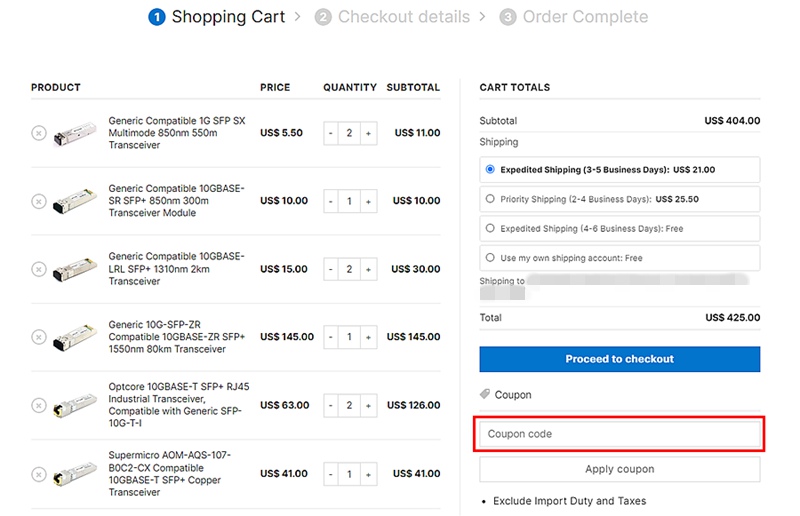Click Apply coupon button

click(x=619, y=469)
